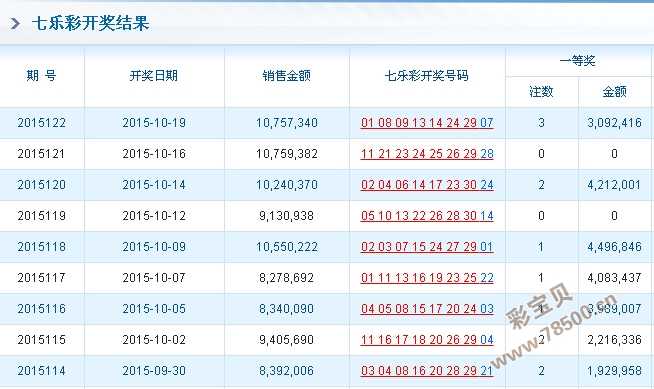Click the arrow icon beside 七乐彩开奖结果
This screenshot has width=654, height=389.
pos(15,23)
